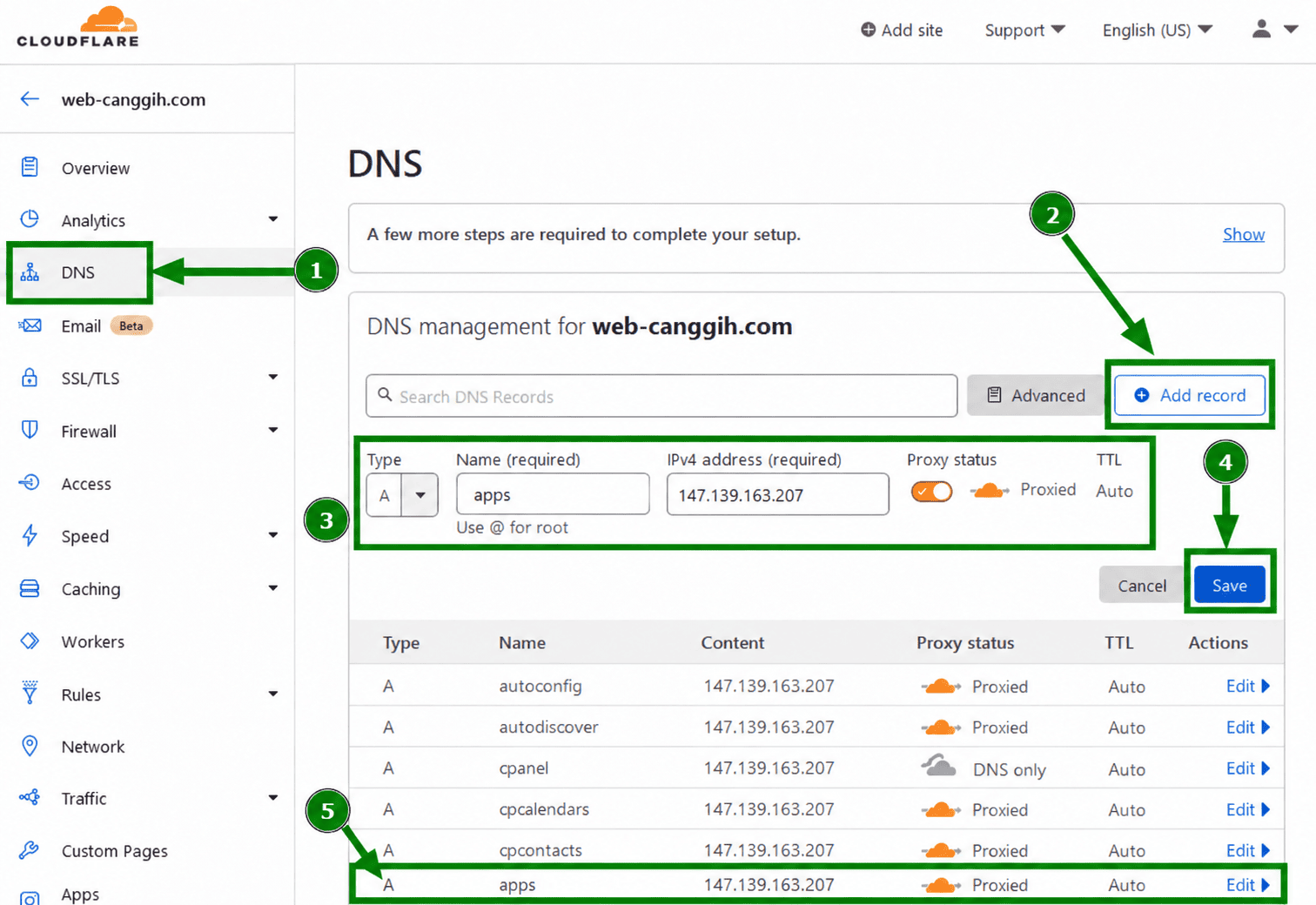The image size is (1316, 905).
Task: Click the Caching drive icon
Action: click(30, 588)
